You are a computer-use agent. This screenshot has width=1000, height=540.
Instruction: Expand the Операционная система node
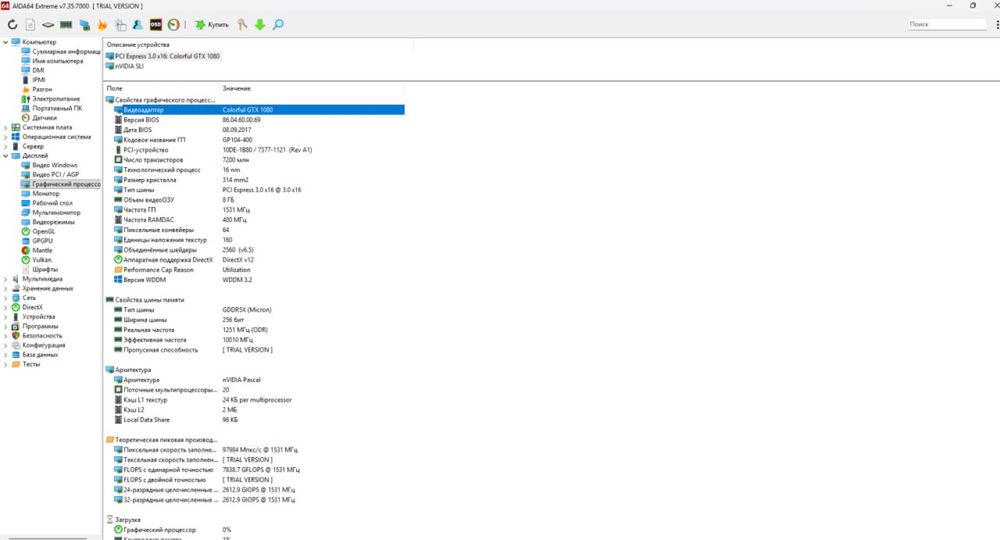click(x=6, y=137)
